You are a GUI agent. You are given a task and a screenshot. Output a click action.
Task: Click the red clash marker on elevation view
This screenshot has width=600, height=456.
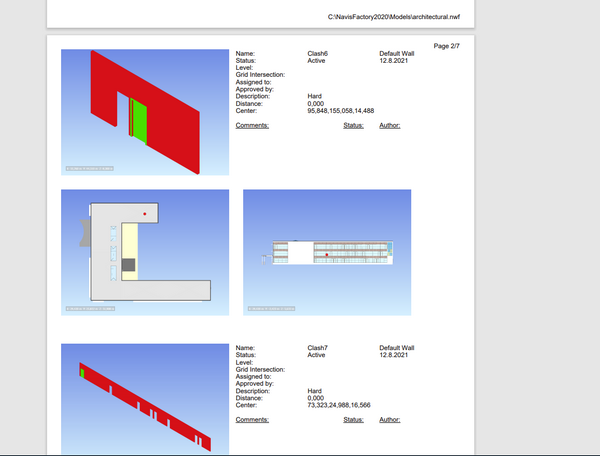(x=327, y=256)
